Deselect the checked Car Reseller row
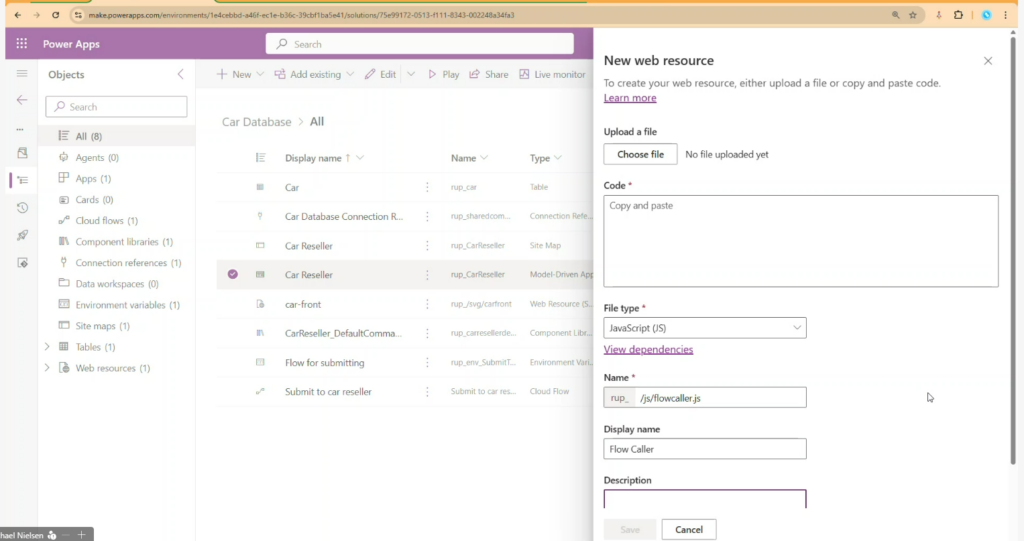This screenshot has width=1024, height=541. point(233,274)
